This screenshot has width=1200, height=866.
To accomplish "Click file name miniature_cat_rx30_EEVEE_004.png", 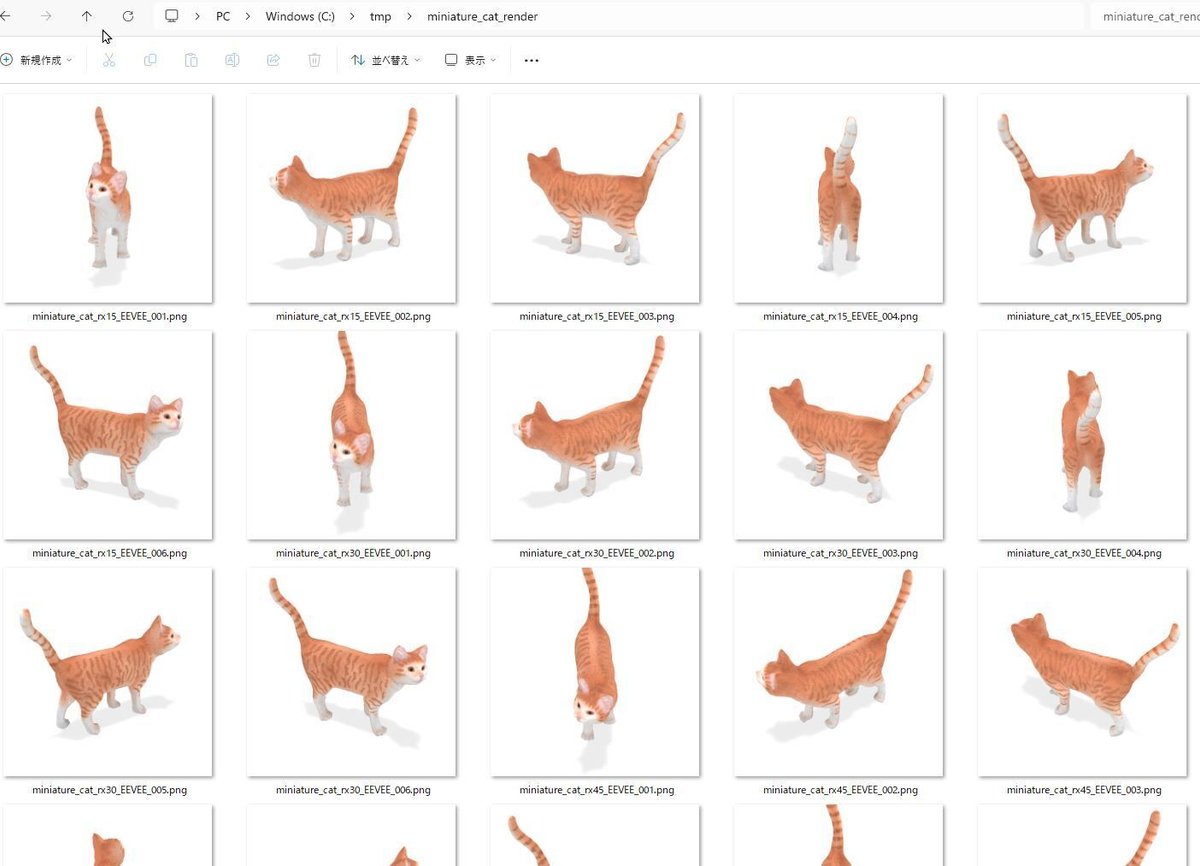I will pos(1084,553).
